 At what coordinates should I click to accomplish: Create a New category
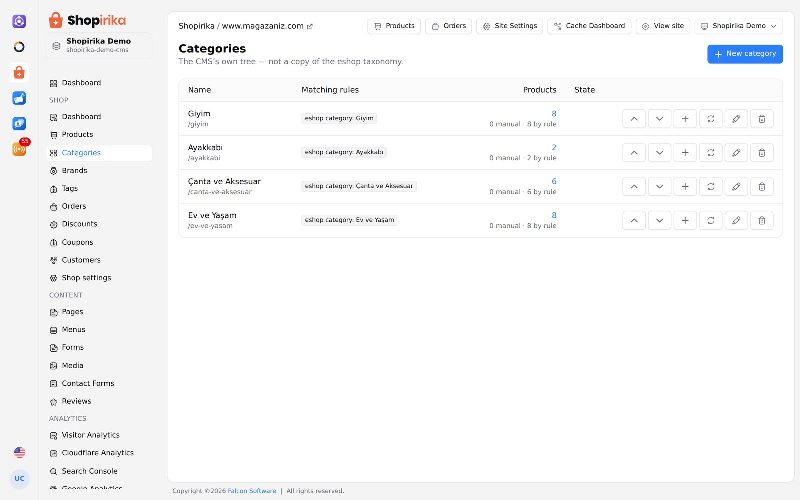pos(745,54)
